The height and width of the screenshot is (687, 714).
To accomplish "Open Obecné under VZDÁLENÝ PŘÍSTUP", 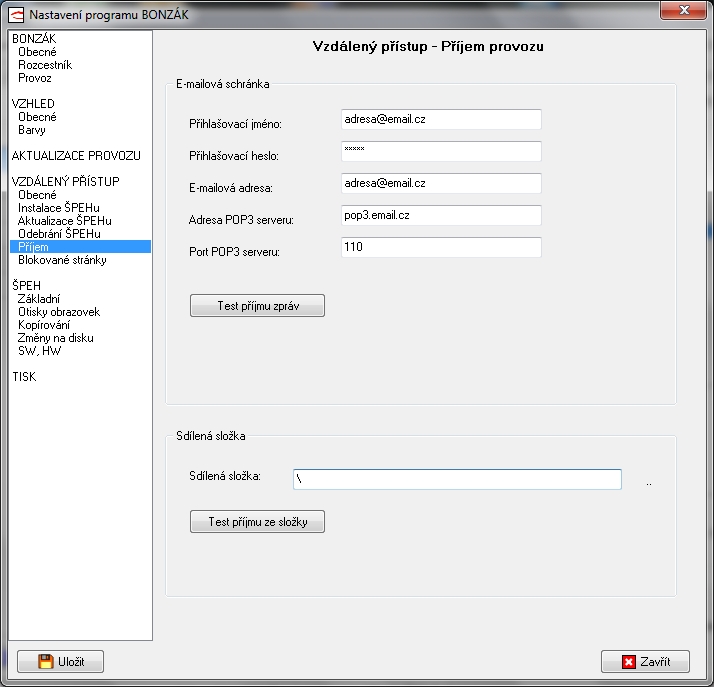I will click(x=37, y=195).
